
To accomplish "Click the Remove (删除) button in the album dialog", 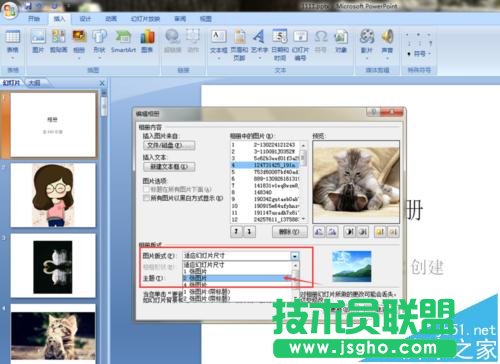I will tap(289, 231).
